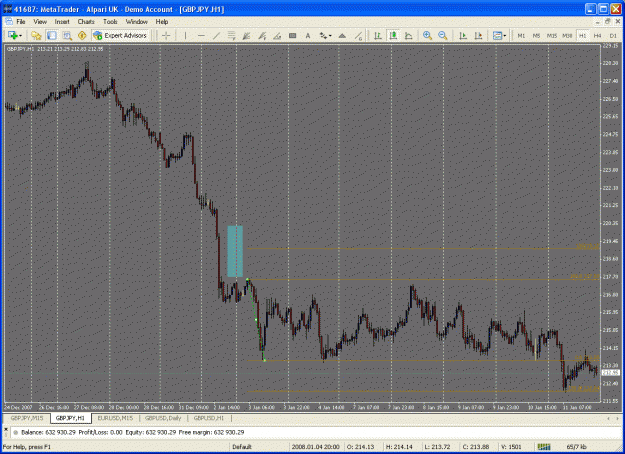This screenshot has height=454, width=625.
Task: Select the Horizontal Line tool
Action: pyautogui.click(x=201, y=35)
